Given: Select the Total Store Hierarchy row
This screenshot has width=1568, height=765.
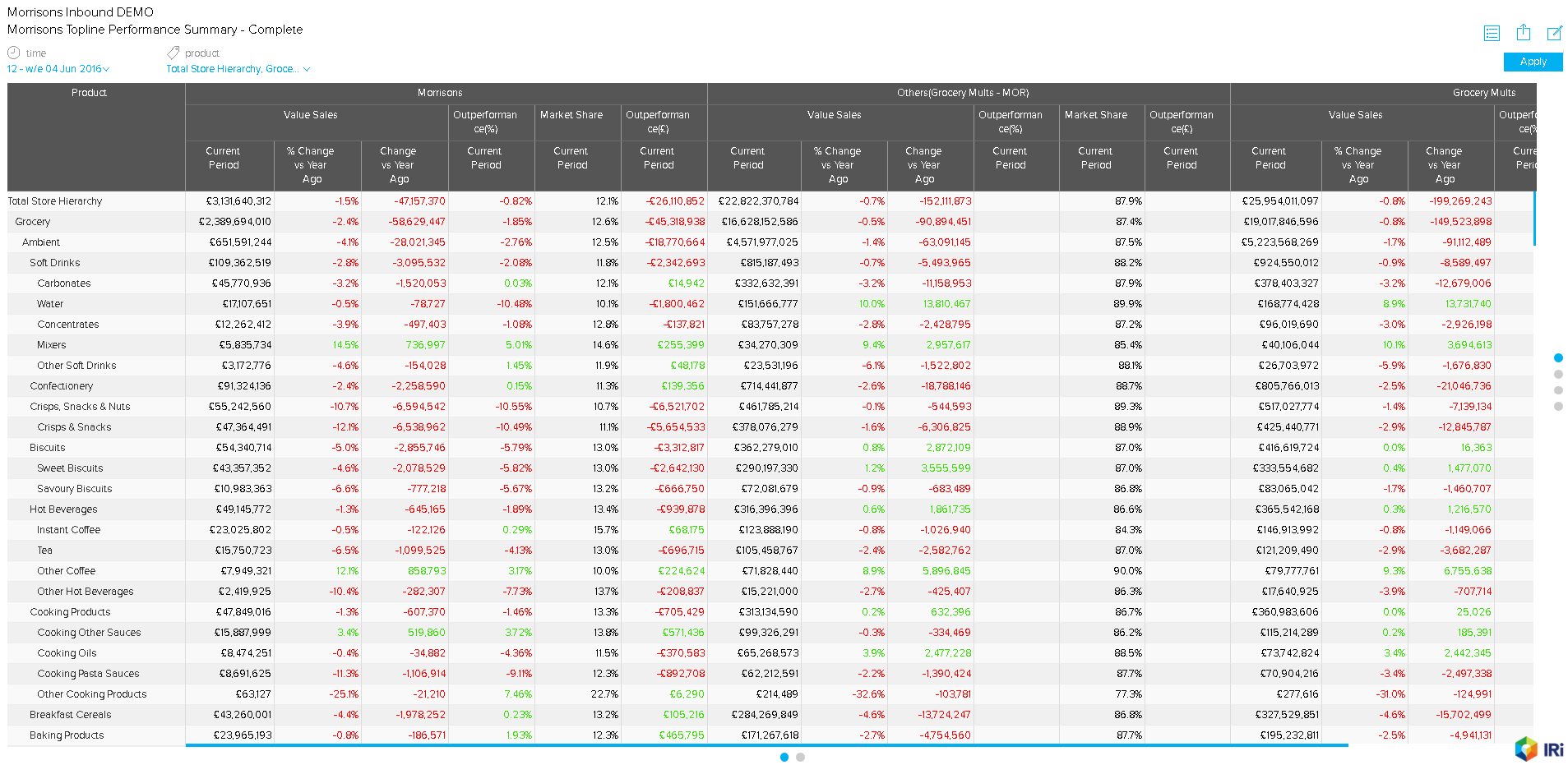Looking at the screenshot, I should (770, 201).
